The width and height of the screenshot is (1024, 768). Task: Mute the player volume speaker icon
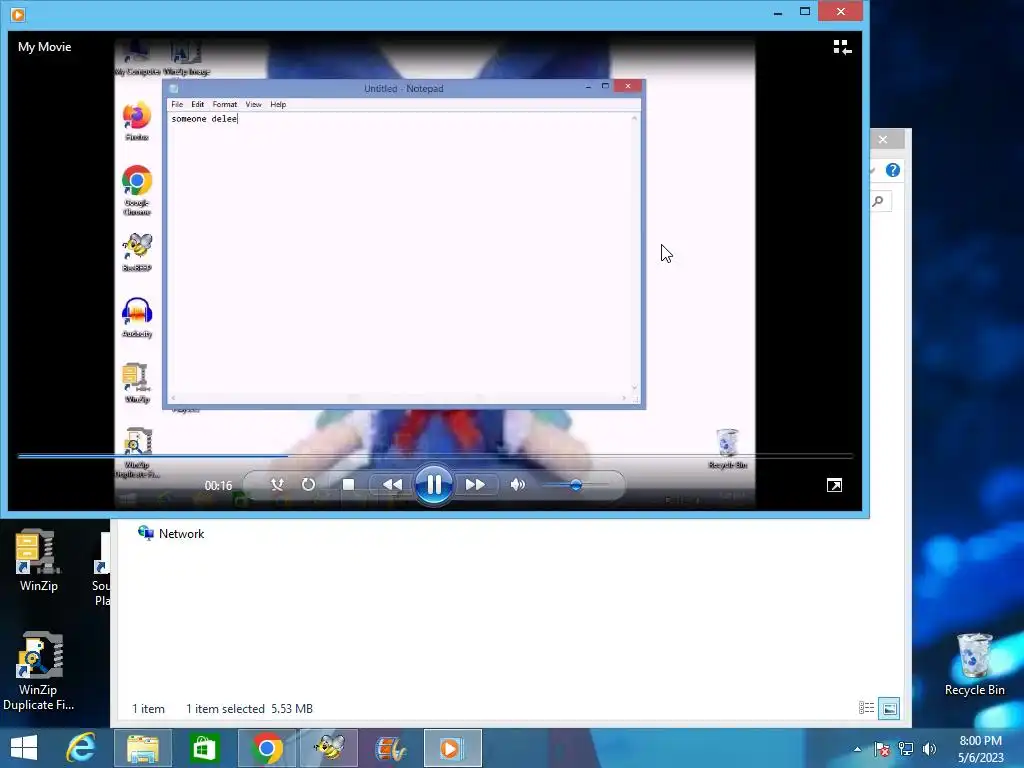point(517,485)
